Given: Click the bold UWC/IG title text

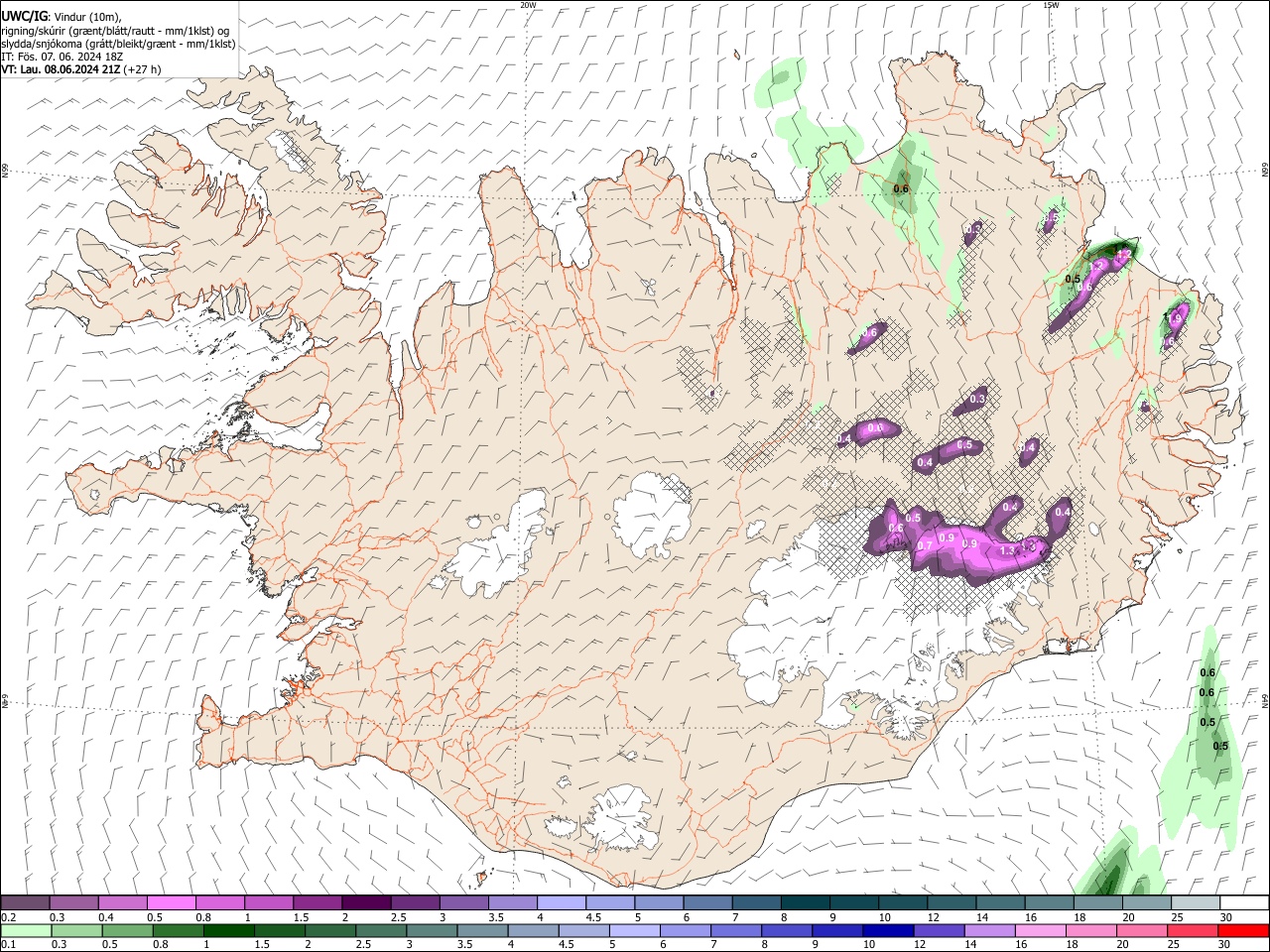Looking at the screenshot, I should coord(24,16).
